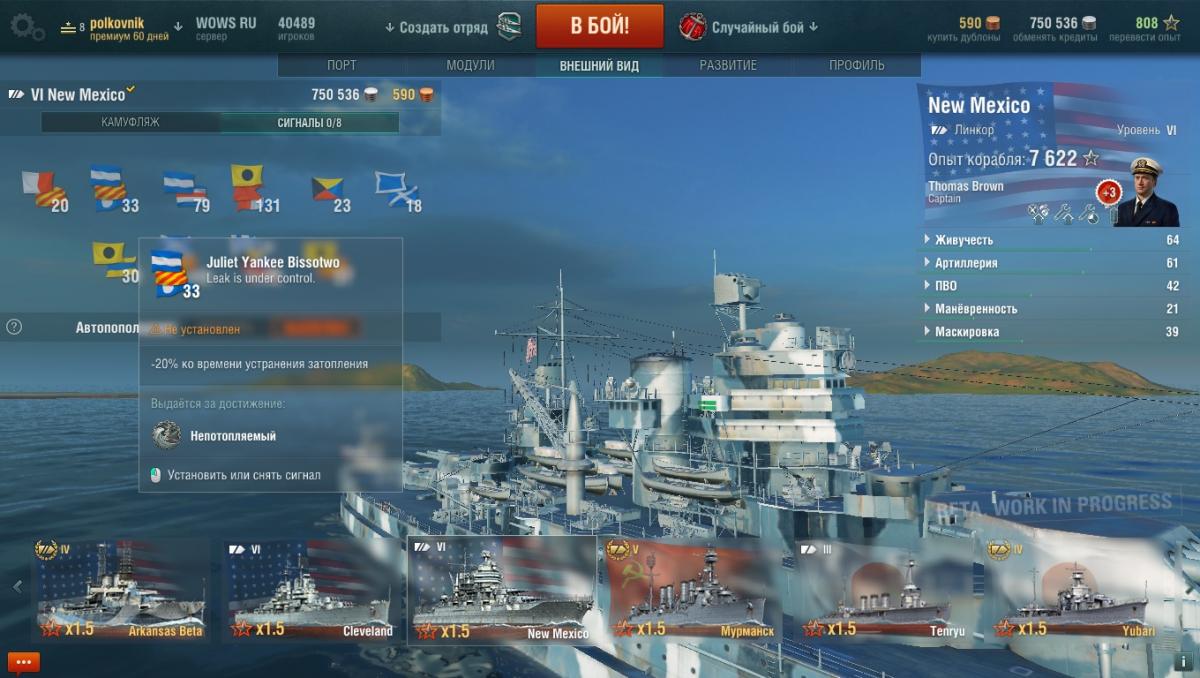This screenshot has height=678, width=1200.
Task: Select the Cleveland ship thumbnail
Action: tap(309, 590)
